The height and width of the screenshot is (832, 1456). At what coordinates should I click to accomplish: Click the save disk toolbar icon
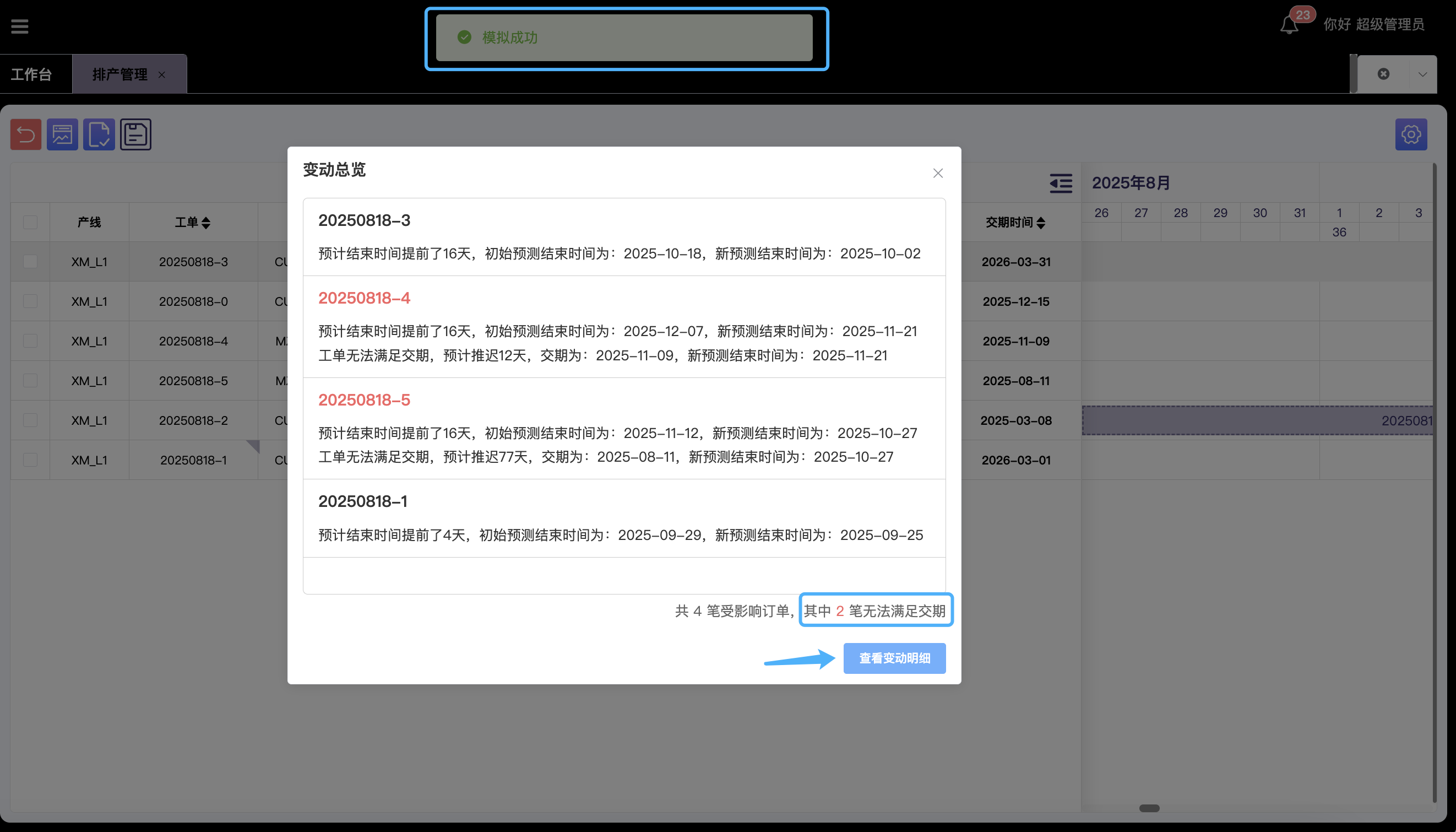coord(135,135)
